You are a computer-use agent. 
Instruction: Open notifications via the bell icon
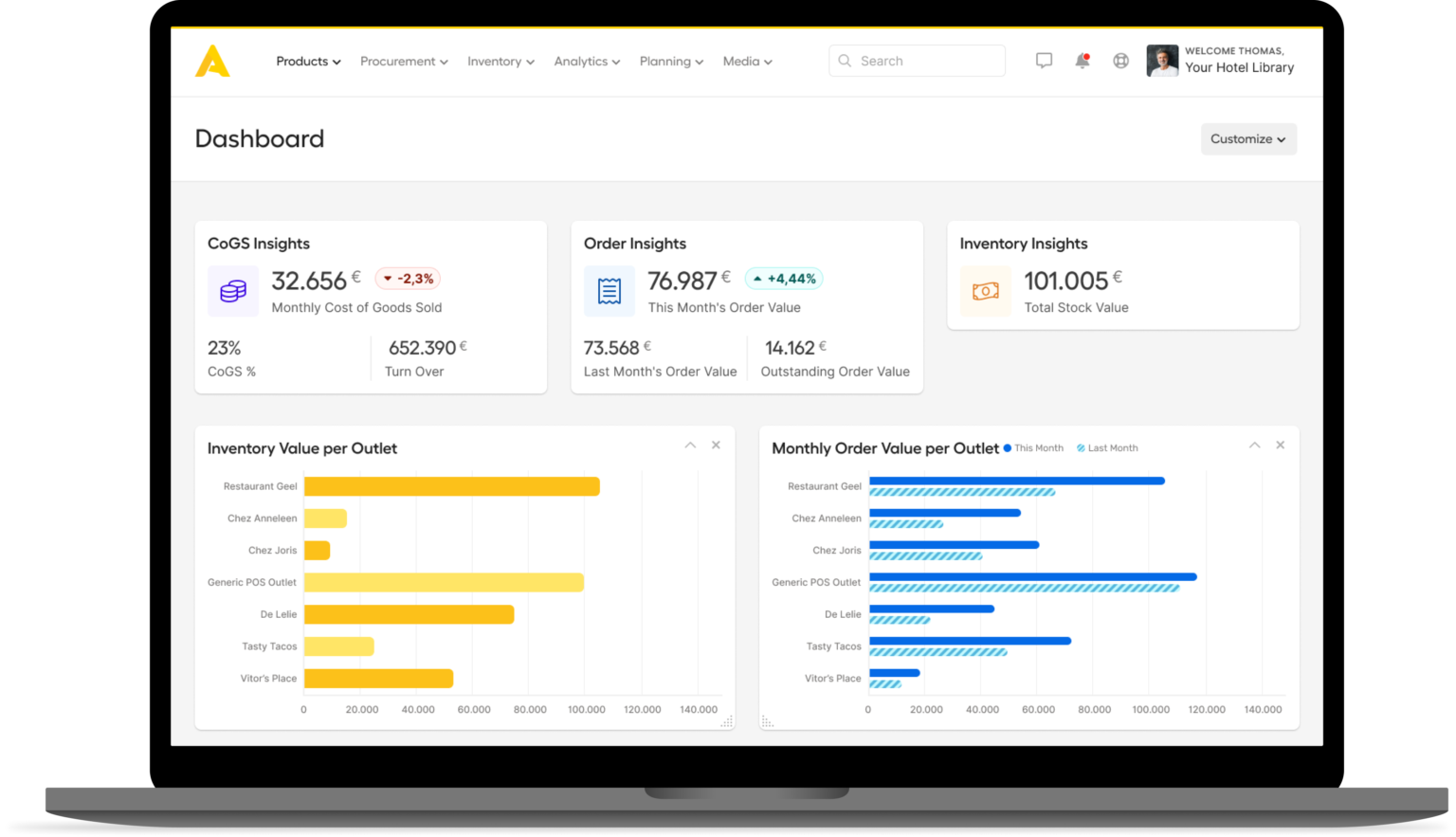(x=1082, y=60)
